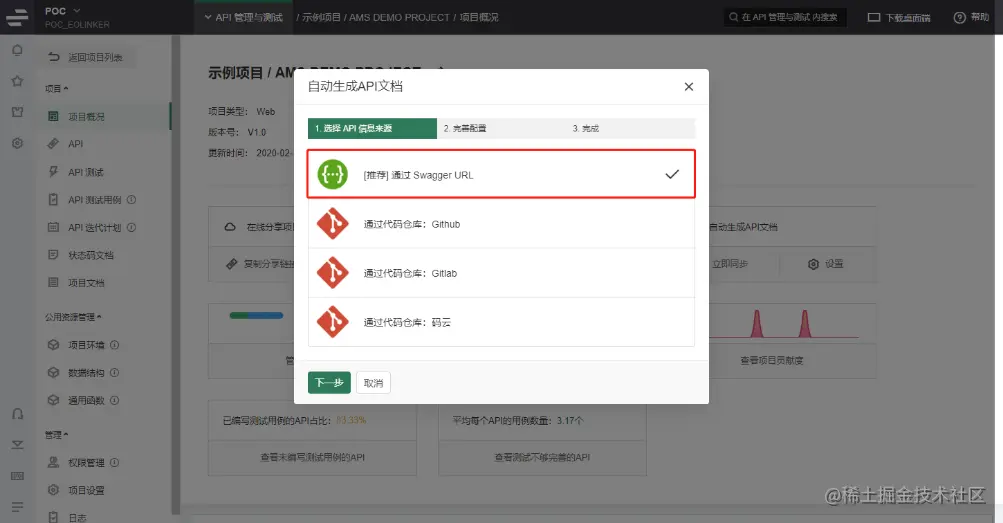This screenshot has height=523, width=1003.
Task: Open the notification bell icon in left rail
Action: click(17, 51)
